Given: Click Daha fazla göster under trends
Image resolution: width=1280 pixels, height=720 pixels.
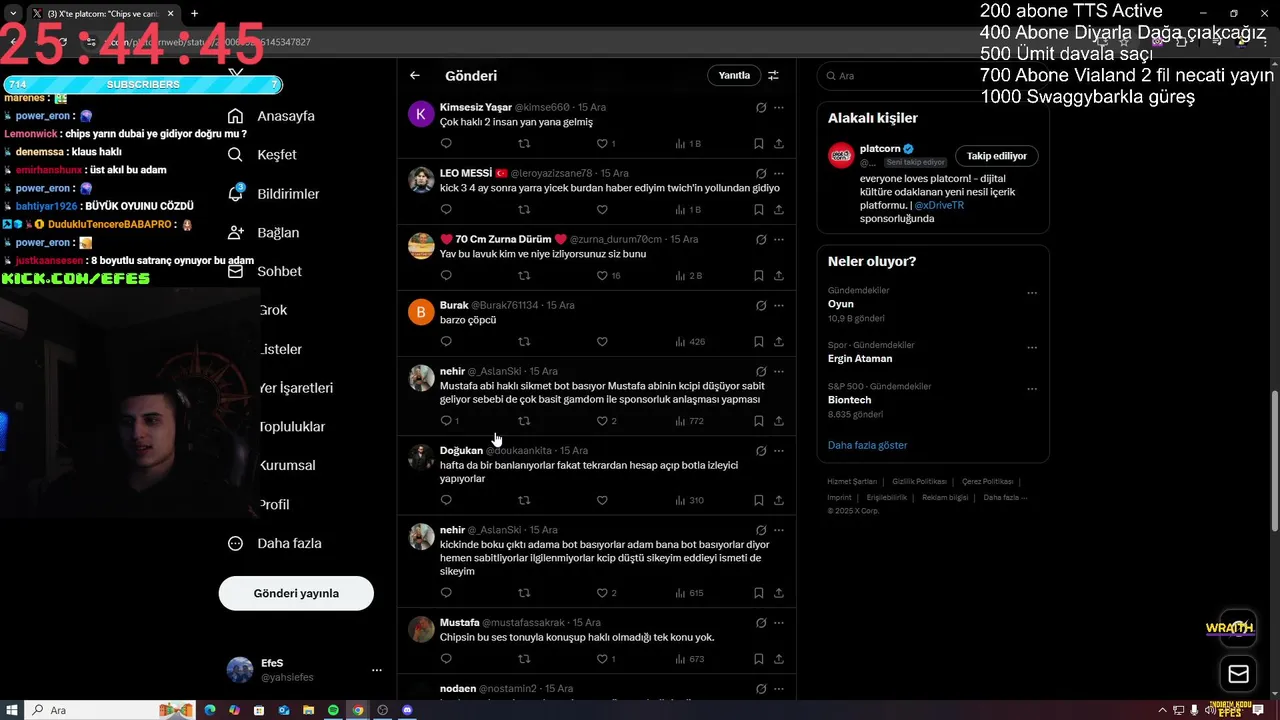Looking at the screenshot, I should 867,446.
